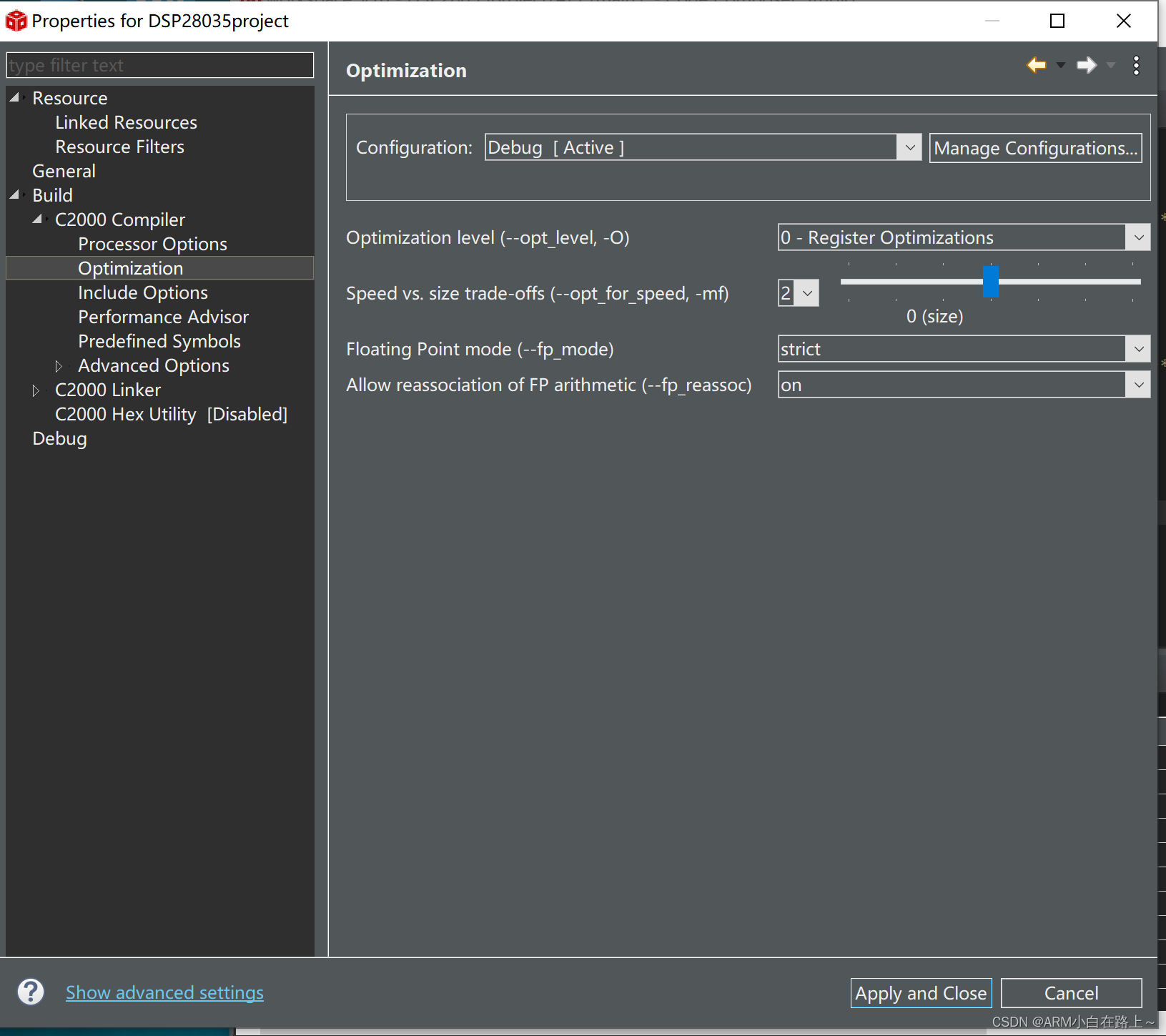
Task: Select C2000 Compiler tree item
Action: point(119,219)
